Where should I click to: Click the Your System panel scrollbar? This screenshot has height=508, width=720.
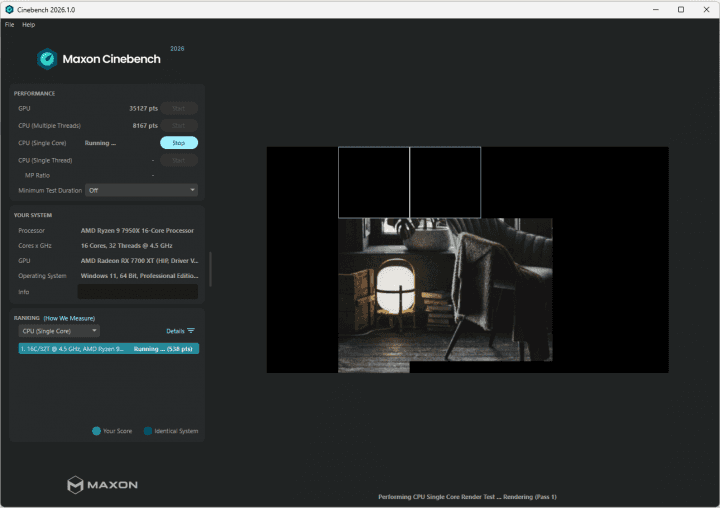click(210, 269)
